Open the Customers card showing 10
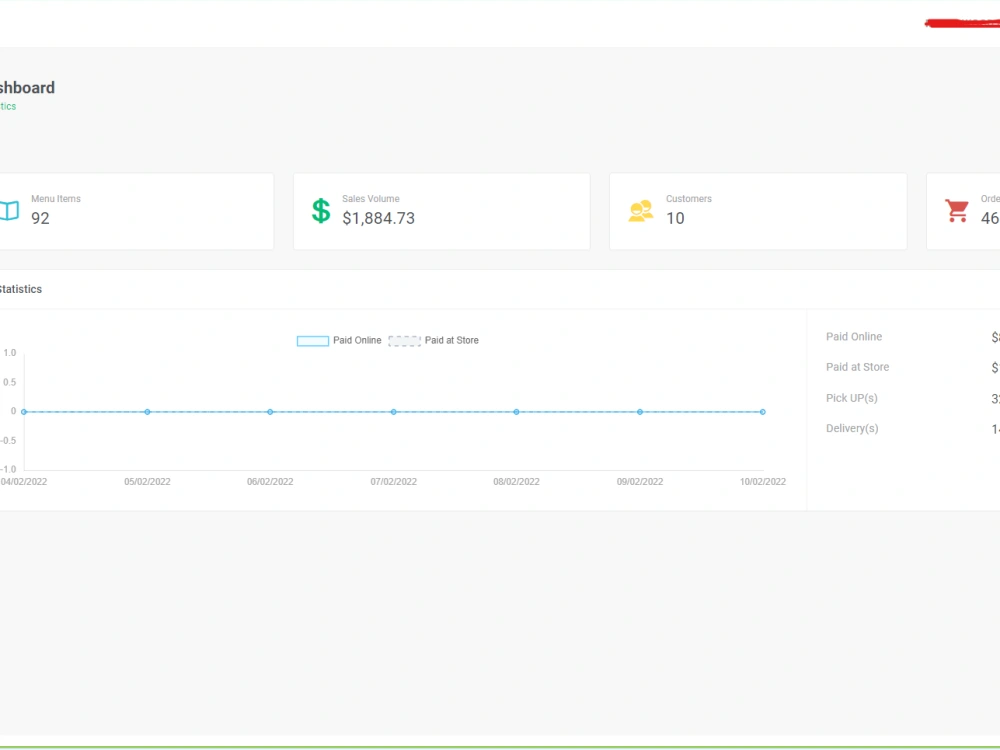Viewport: 1000px width, 750px height. 758,211
